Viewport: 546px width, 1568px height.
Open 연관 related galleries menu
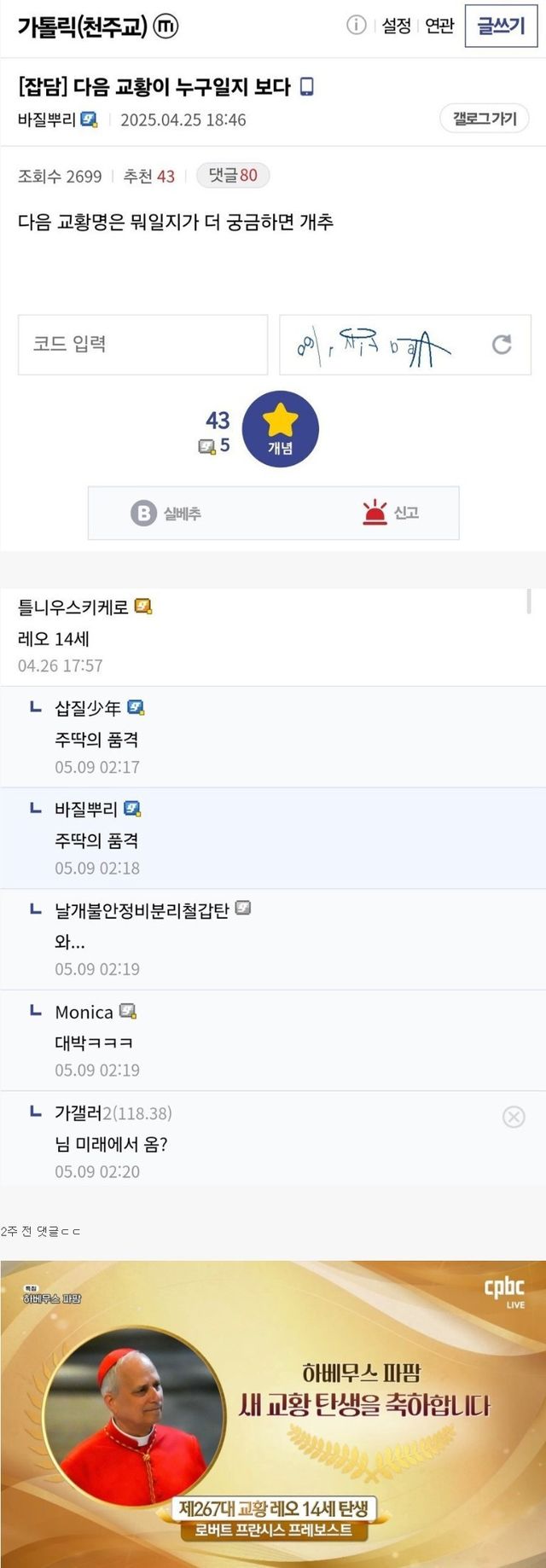[439, 26]
